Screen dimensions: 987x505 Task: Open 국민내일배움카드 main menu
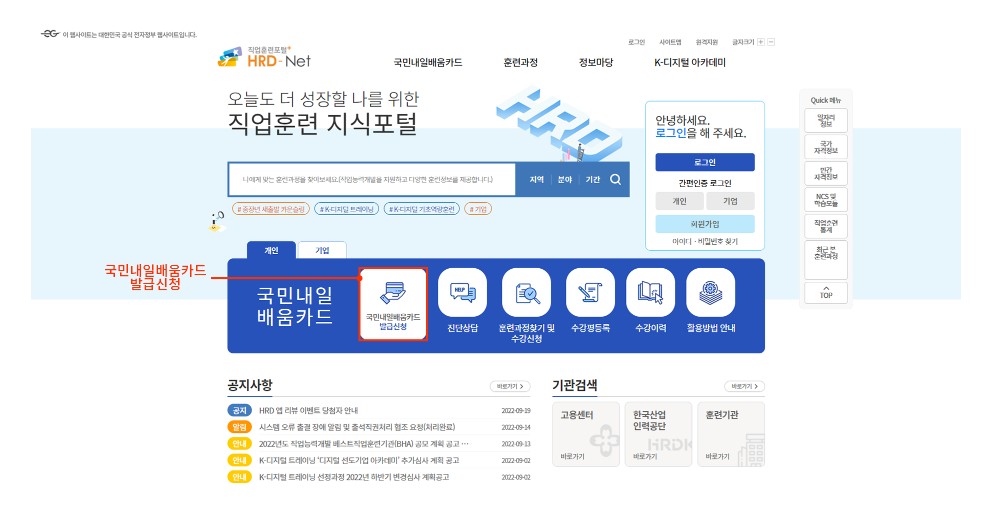point(428,62)
